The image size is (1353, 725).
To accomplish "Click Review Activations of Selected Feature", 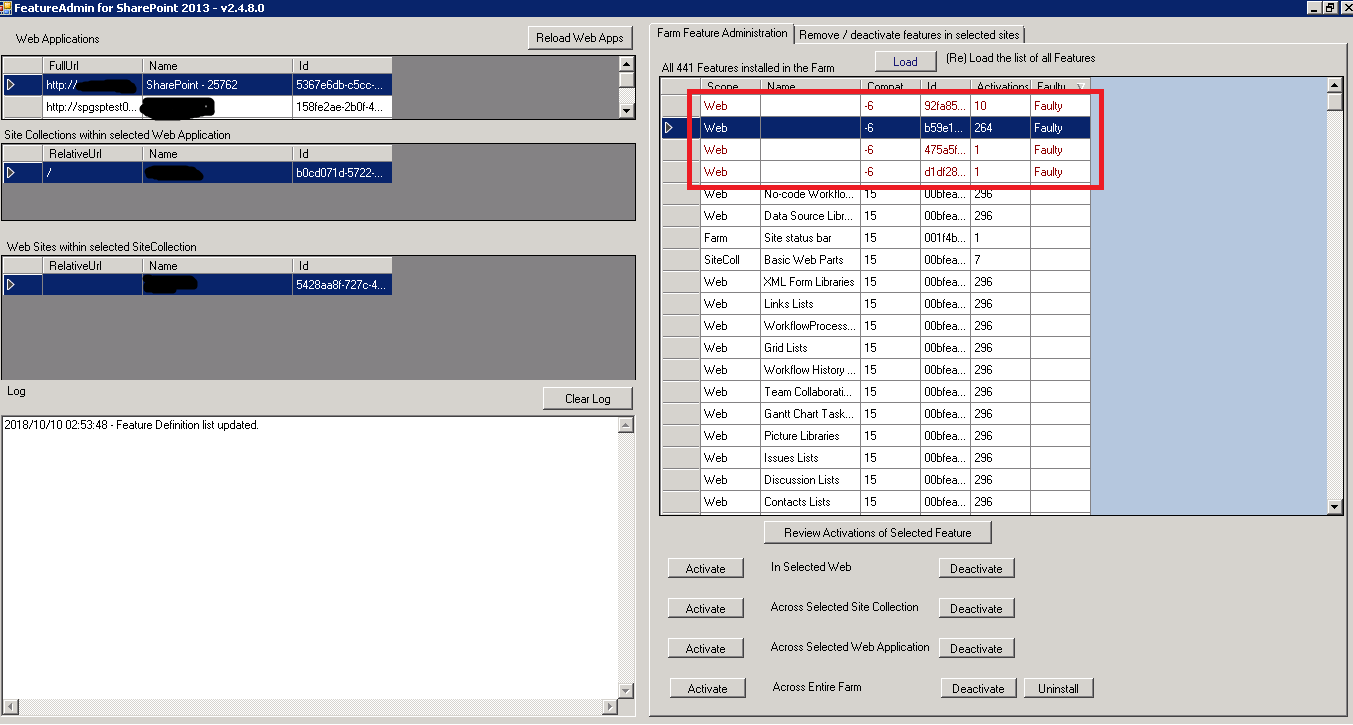I will pos(877,533).
